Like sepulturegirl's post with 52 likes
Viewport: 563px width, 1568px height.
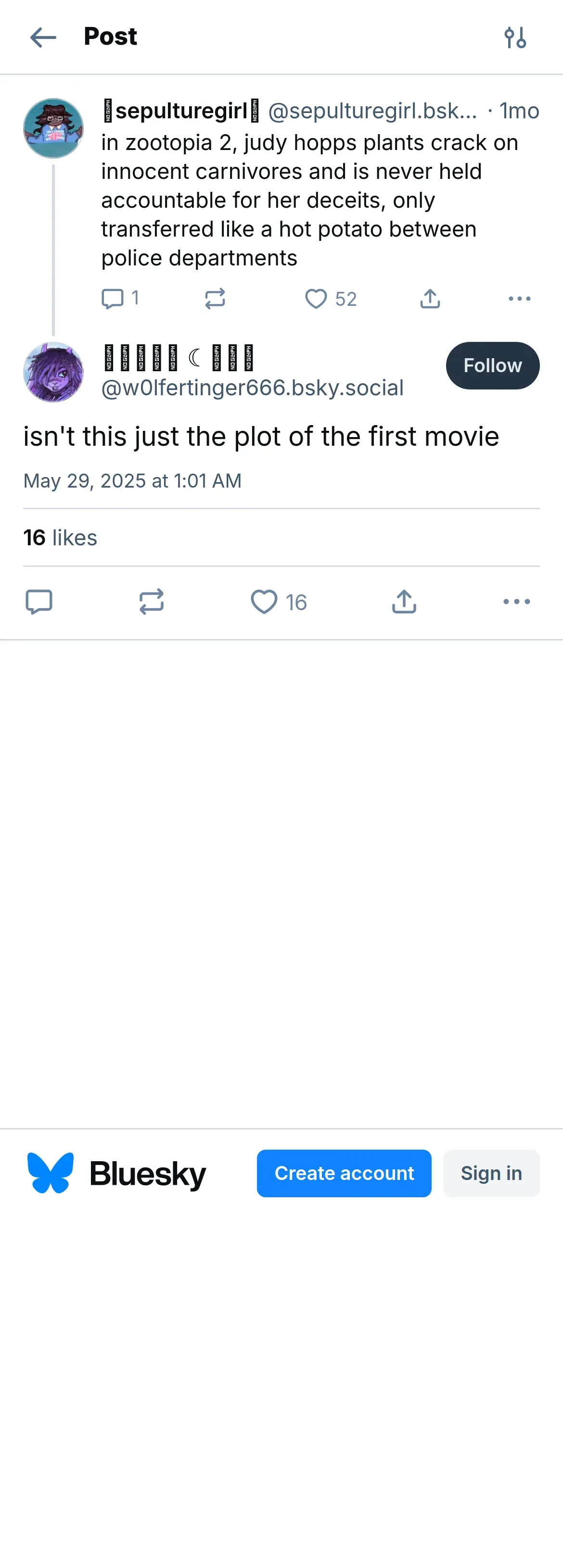[x=316, y=299]
